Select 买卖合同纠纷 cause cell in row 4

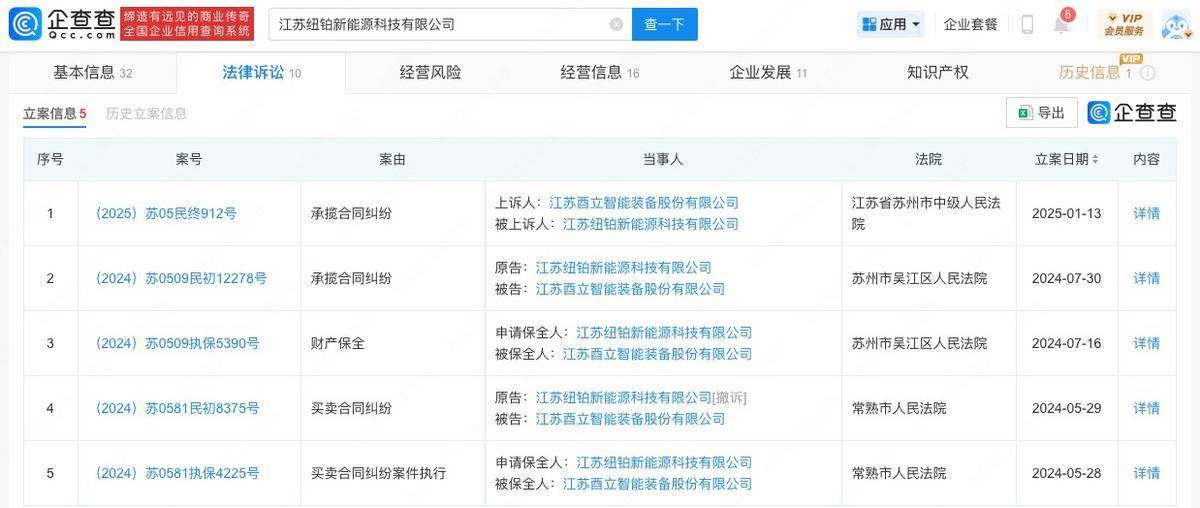point(392,408)
